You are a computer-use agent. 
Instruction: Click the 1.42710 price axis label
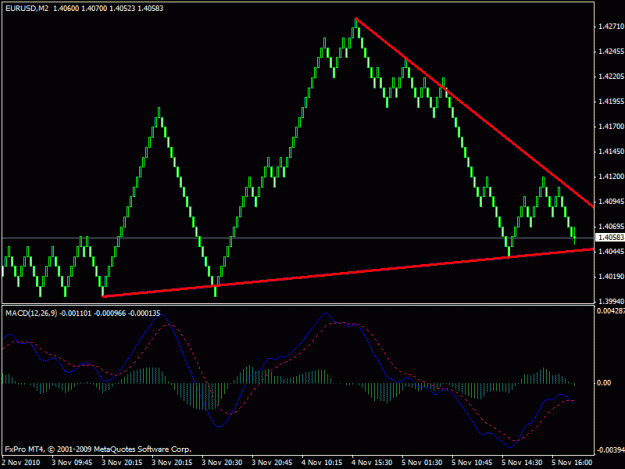[611, 27]
